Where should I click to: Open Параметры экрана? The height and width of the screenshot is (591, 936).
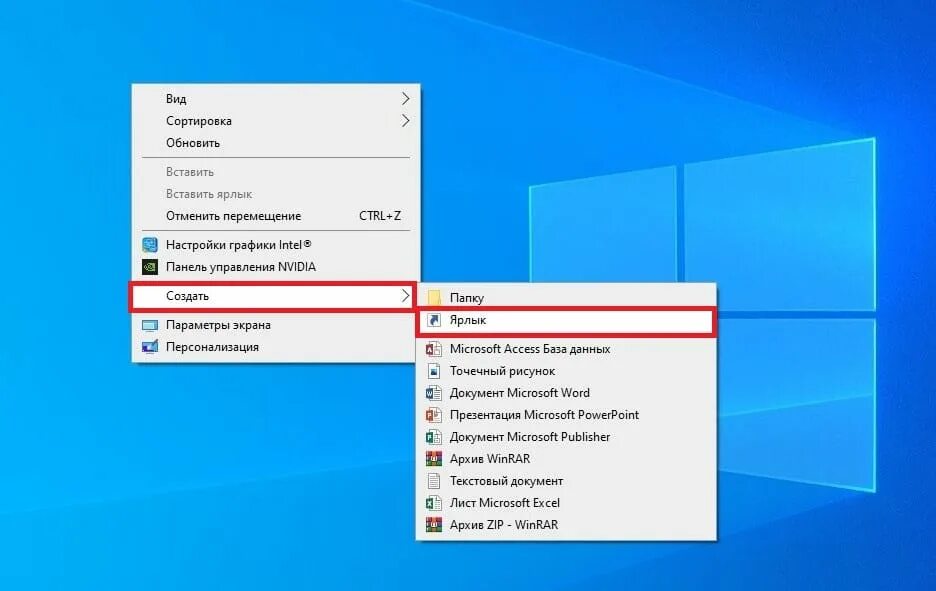276,325
